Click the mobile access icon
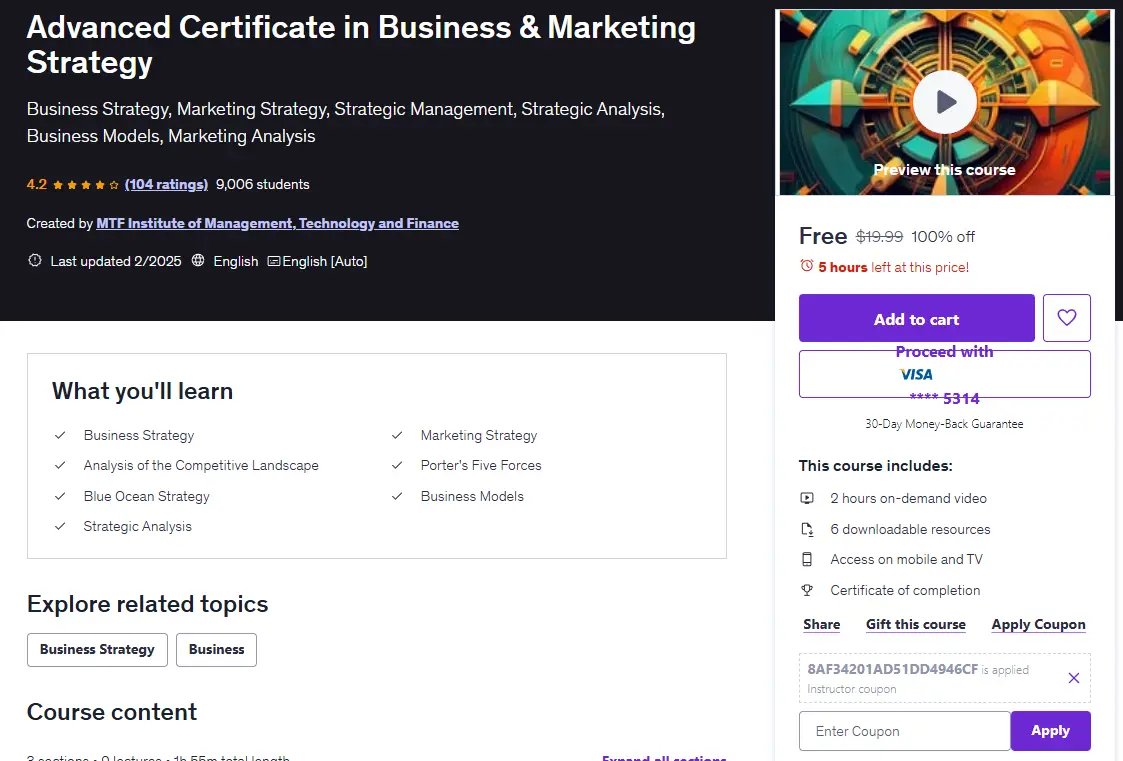The image size is (1123, 761). tap(807, 559)
